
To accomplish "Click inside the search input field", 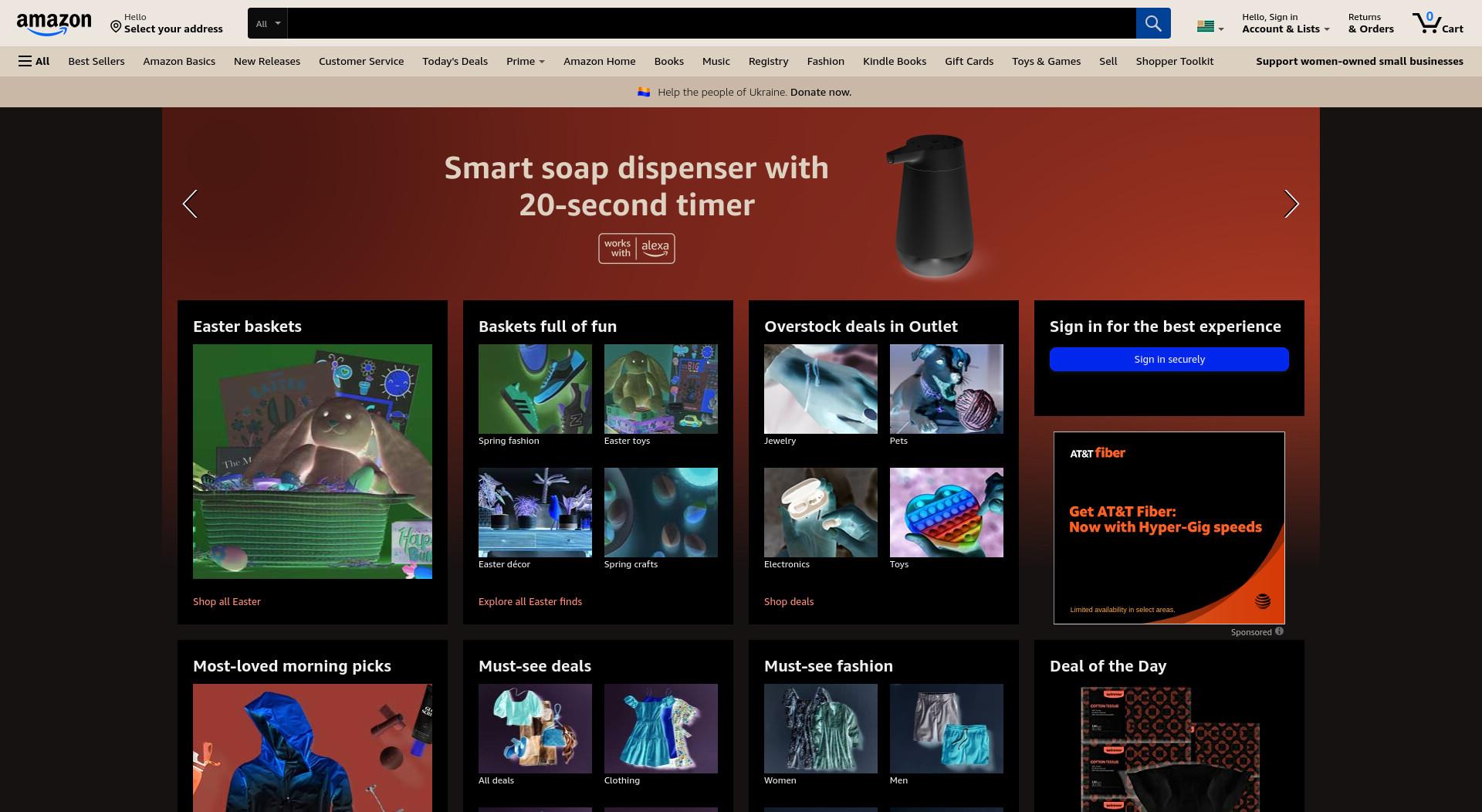I will (x=711, y=23).
